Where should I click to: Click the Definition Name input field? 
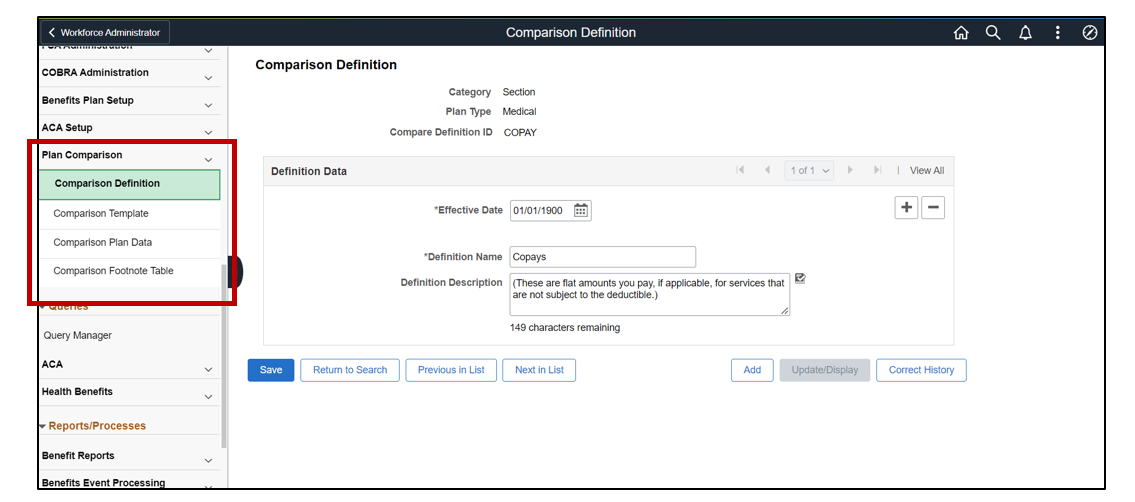(x=602, y=257)
